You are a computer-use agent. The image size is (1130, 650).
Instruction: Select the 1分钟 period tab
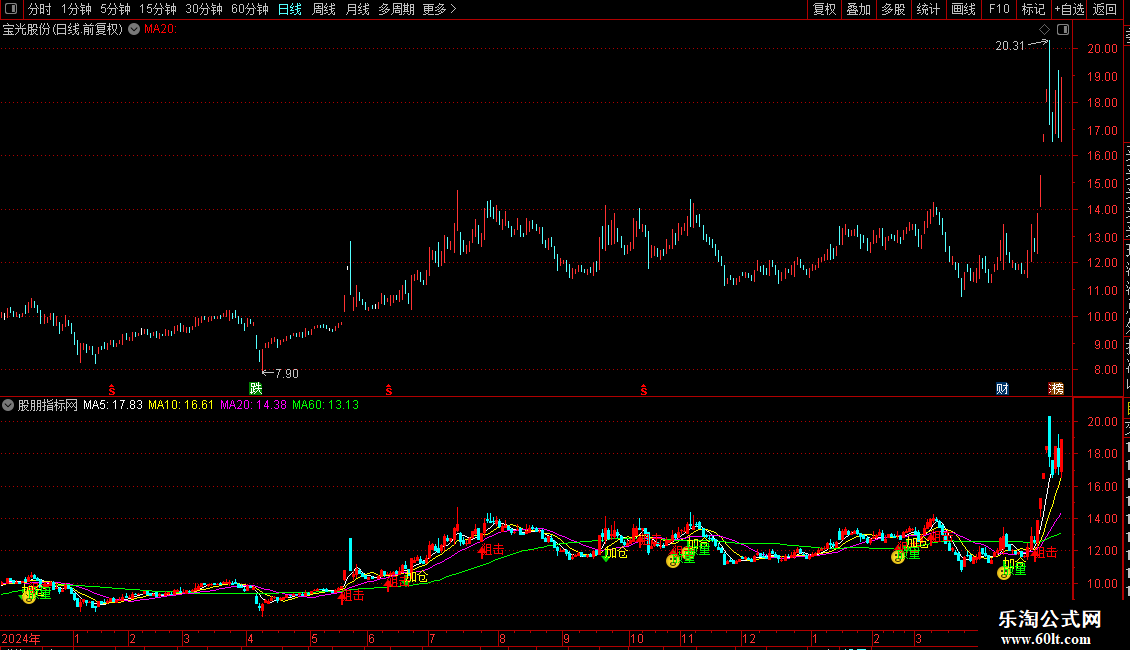[x=76, y=9]
